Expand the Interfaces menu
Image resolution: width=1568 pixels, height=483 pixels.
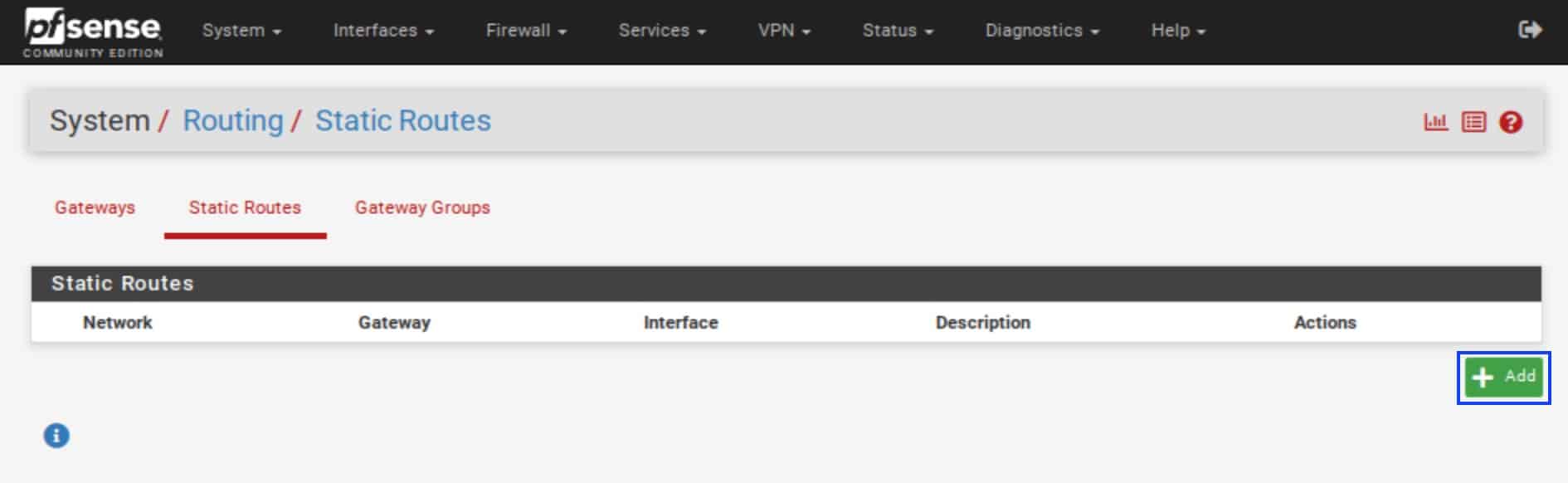(x=383, y=31)
